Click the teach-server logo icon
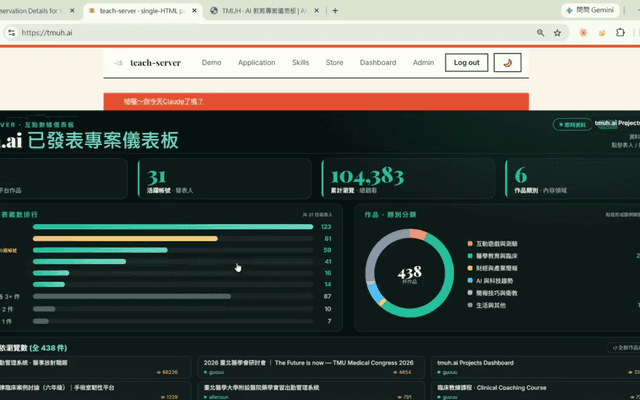The width and height of the screenshot is (640, 400). click(118, 63)
